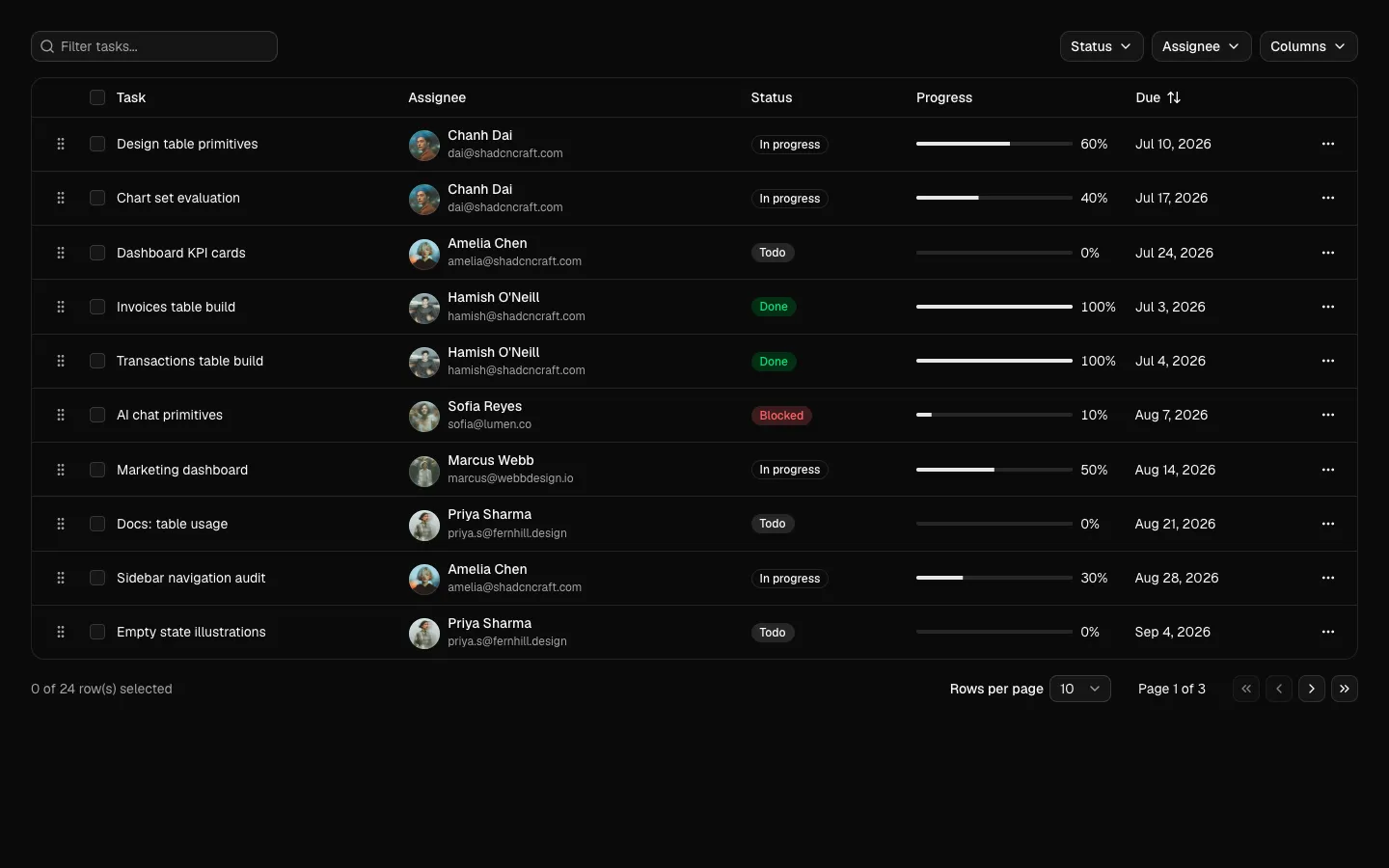1389x868 pixels.
Task: Click the Filter tasks search field
Action: point(154,46)
